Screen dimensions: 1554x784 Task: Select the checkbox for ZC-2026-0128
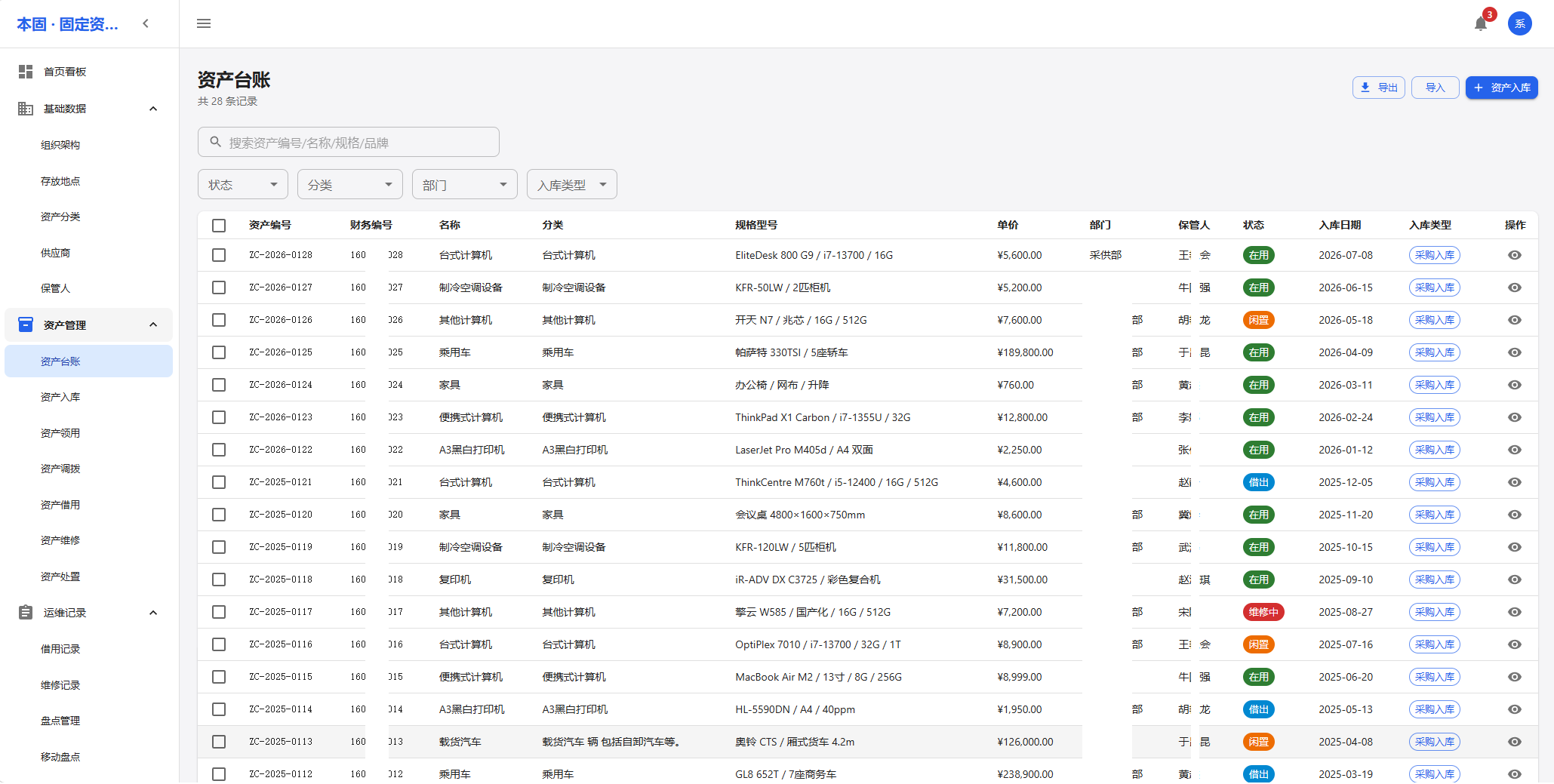pyautogui.click(x=219, y=255)
